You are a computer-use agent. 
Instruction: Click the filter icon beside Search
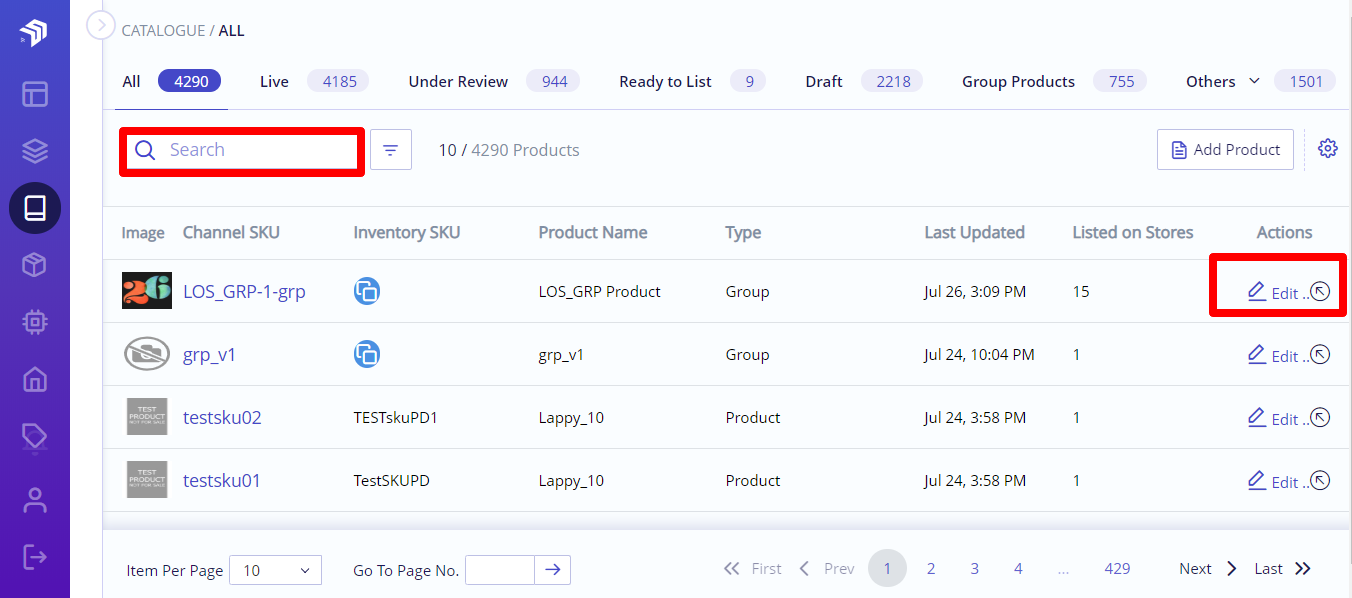point(391,150)
